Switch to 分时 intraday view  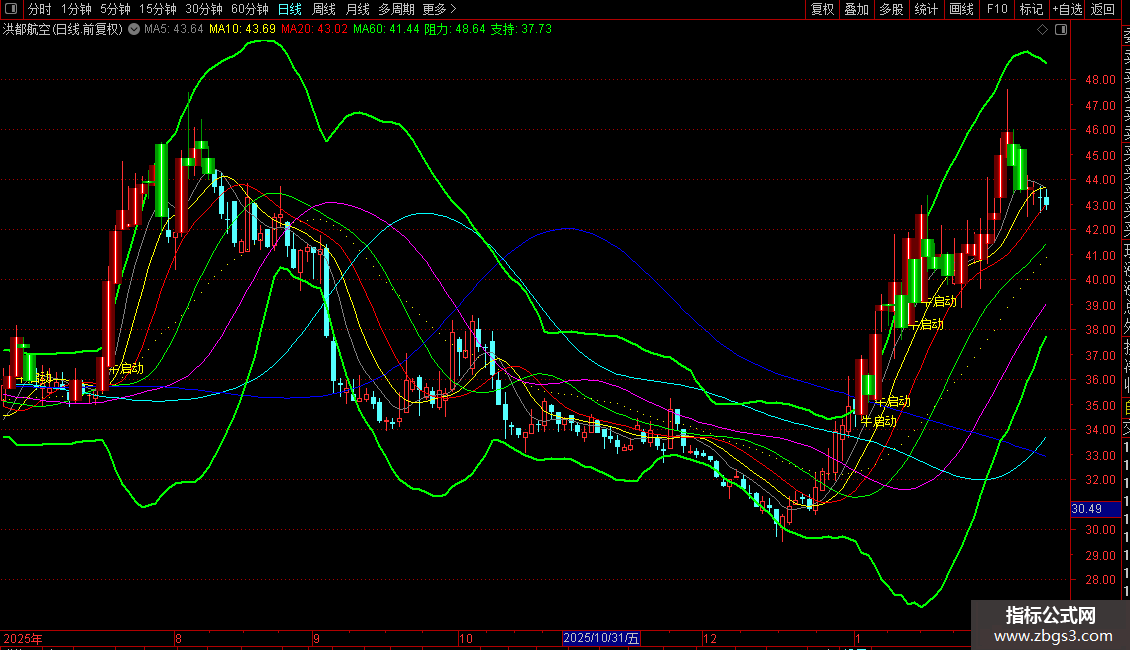click(39, 9)
